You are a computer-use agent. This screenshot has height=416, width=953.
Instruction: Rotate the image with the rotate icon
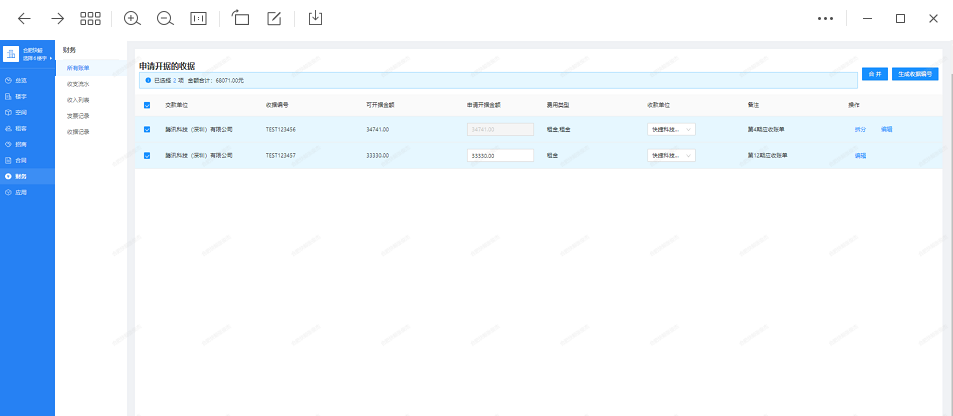point(240,18)
